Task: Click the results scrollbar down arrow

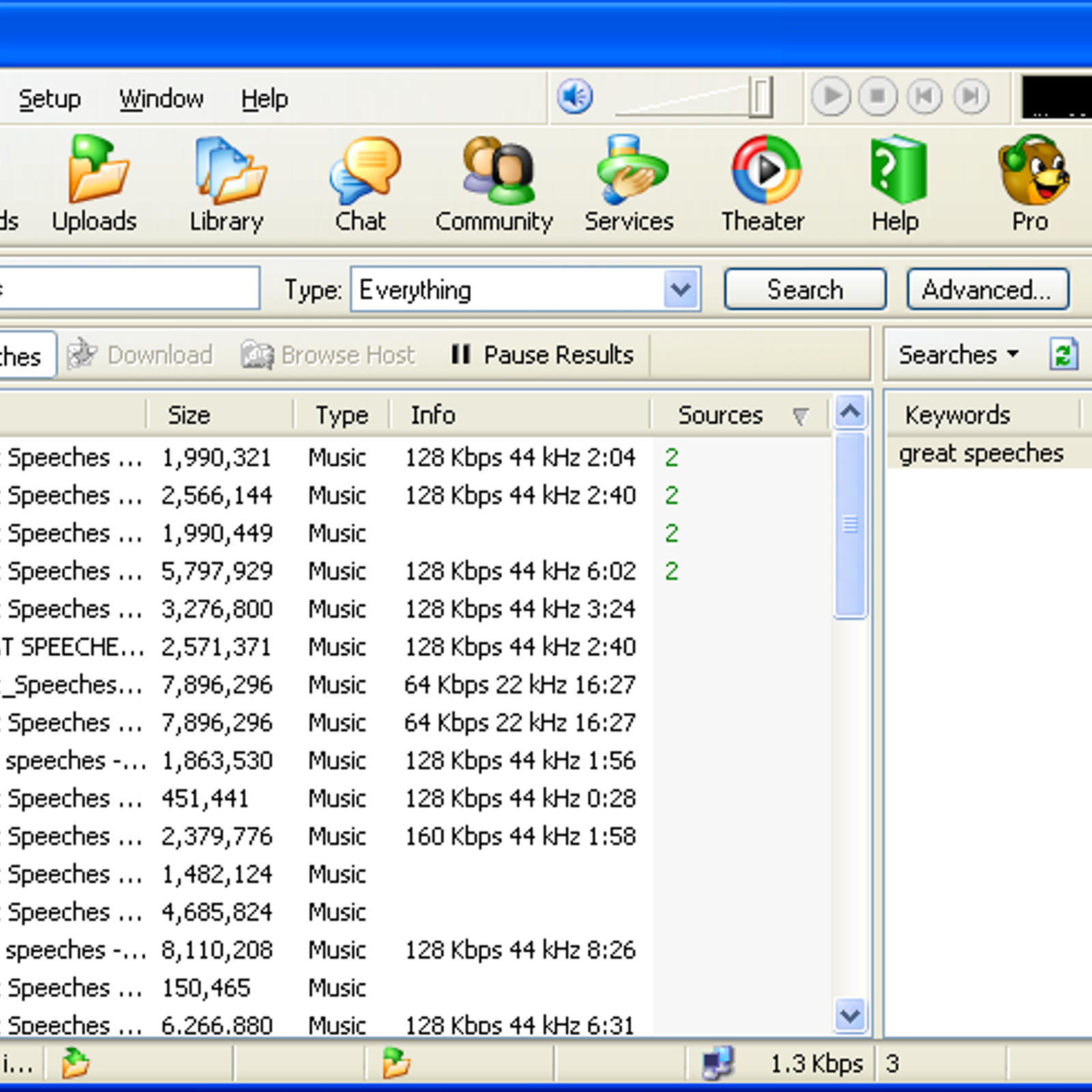Action: click(x=850, y=1016)
